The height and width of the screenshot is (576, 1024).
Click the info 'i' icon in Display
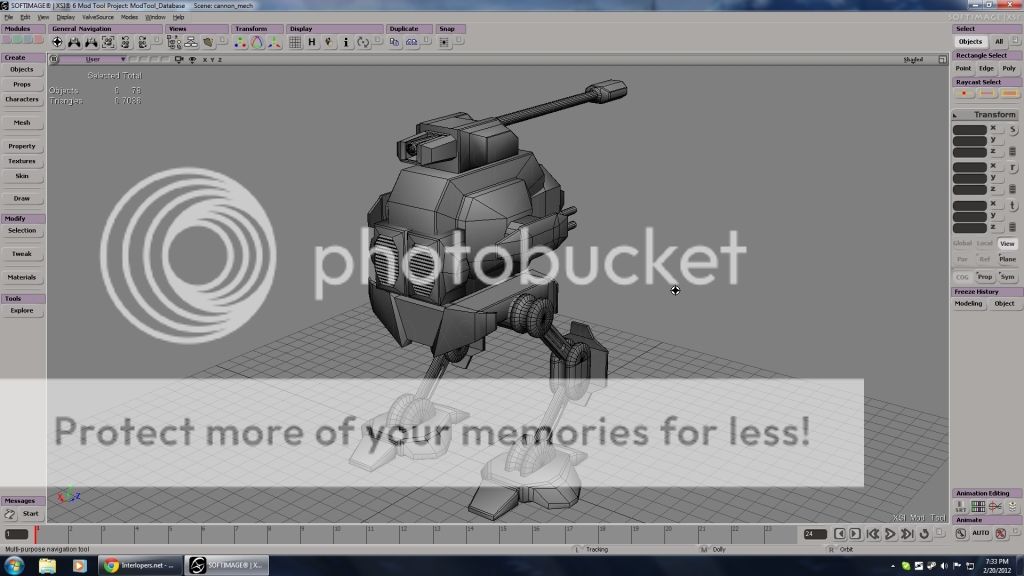point(346,43)
